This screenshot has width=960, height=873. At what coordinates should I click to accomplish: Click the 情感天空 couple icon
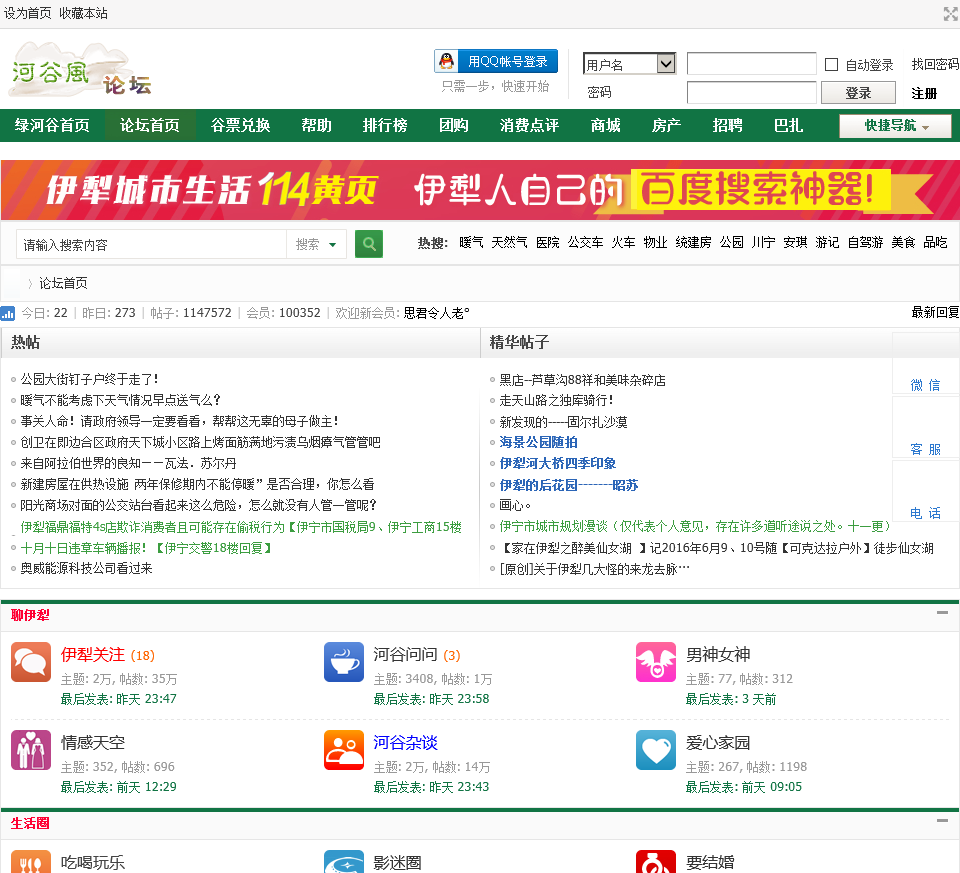[31, 750]
